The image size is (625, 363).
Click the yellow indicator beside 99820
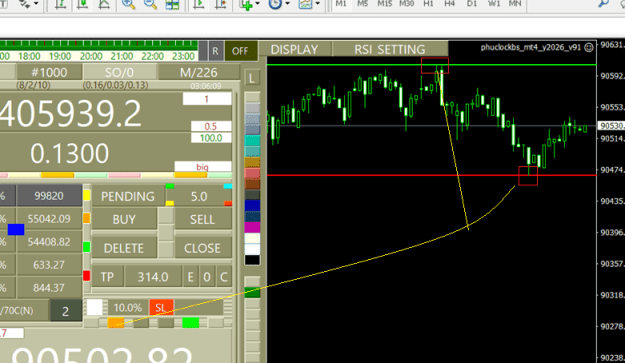coord(86,195)
